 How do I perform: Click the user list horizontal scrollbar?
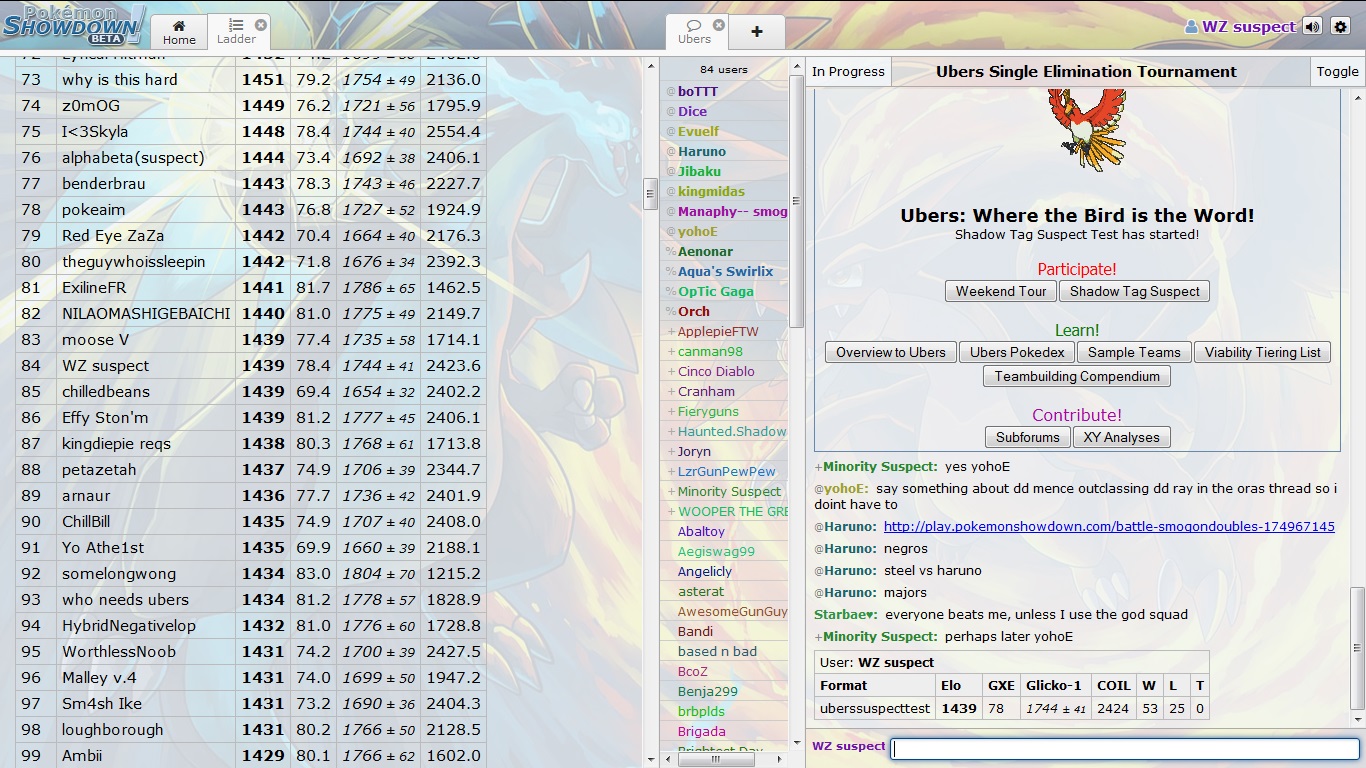tap(717, 760)
